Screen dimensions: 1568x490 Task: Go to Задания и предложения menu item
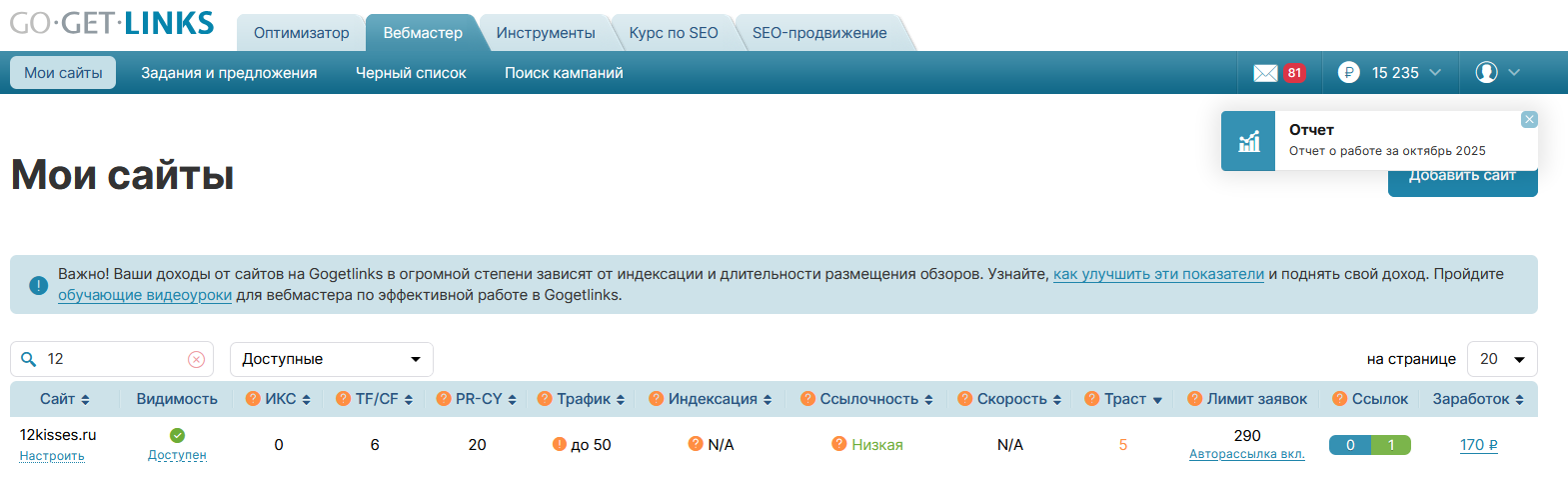click(229, 73)
